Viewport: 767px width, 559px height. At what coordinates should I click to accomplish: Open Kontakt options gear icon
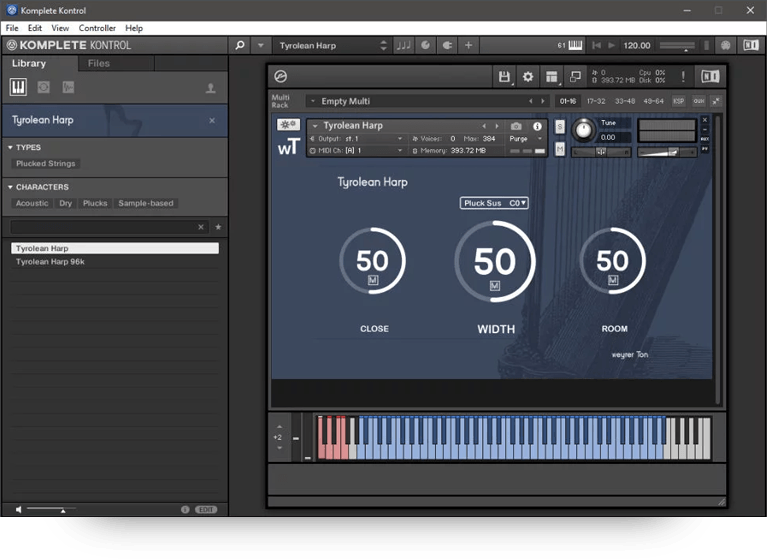click(x=528, y=76)
